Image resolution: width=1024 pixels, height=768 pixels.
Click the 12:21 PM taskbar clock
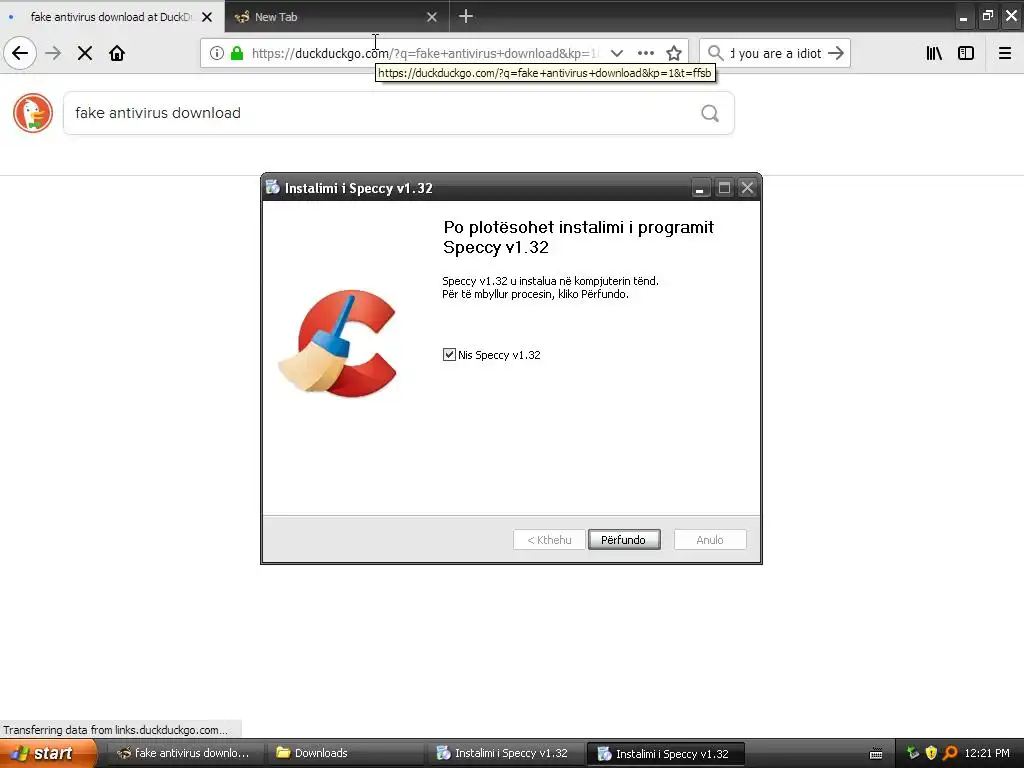pos(987,753)
